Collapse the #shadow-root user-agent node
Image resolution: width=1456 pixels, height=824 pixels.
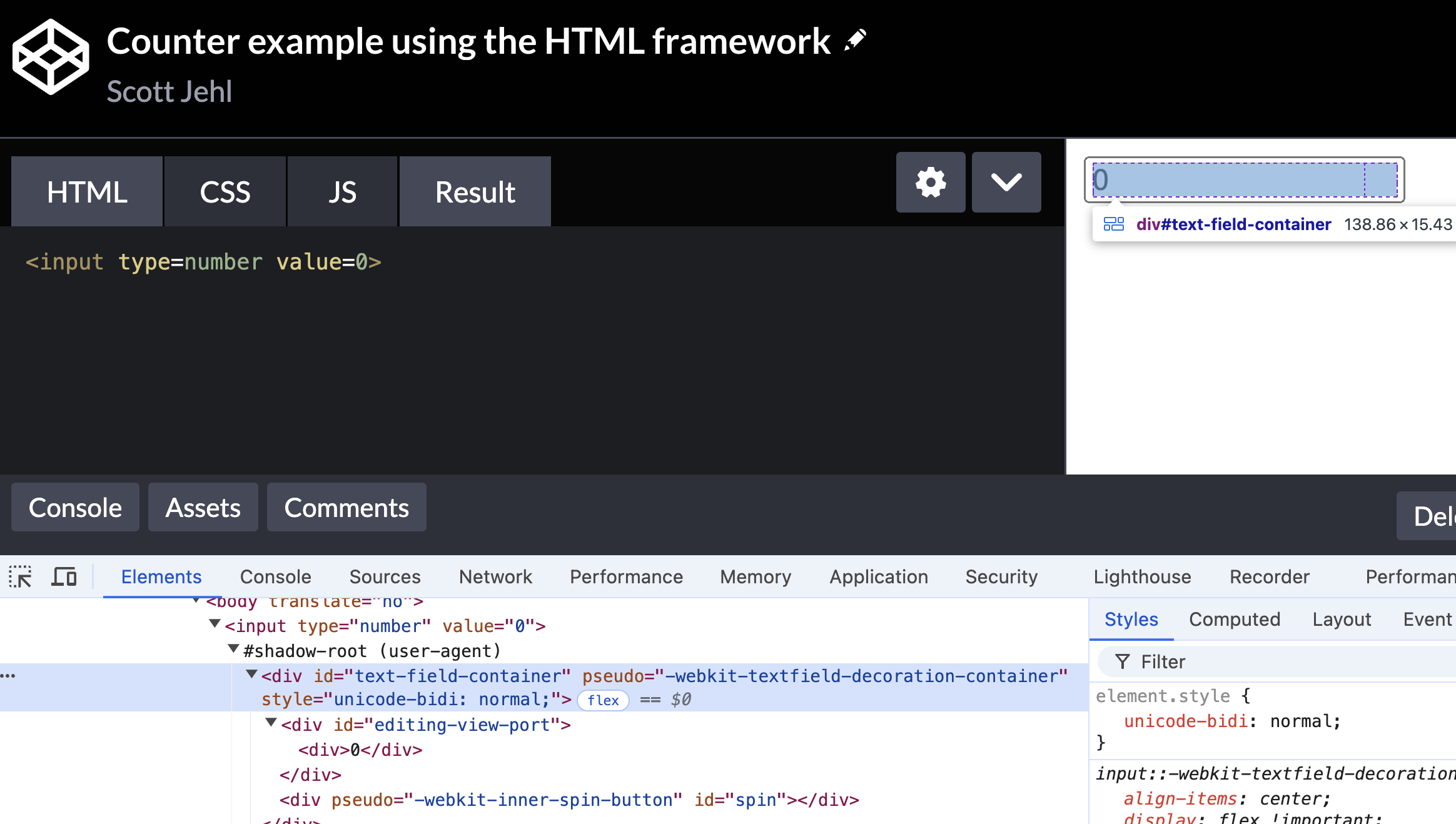click(233, 649)
